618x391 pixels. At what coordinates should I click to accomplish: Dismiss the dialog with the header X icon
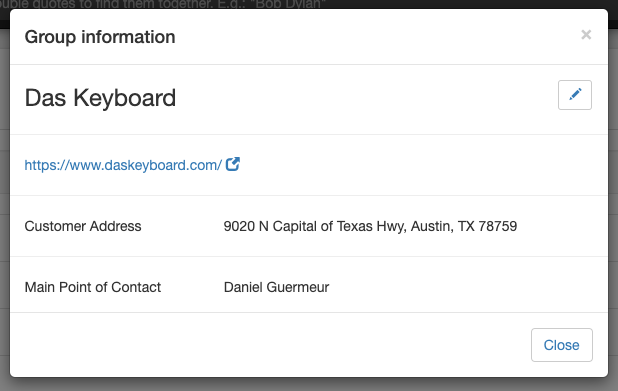click(586, 35)
